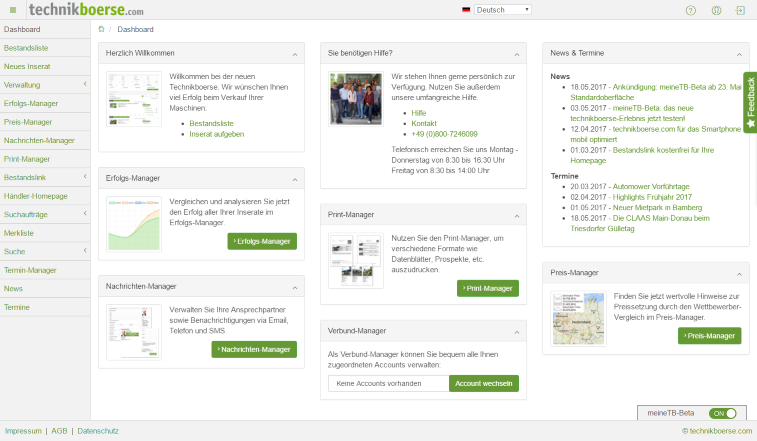Click the logout icon in header
This screenshot has width=757, height=441.
point(740,10)
